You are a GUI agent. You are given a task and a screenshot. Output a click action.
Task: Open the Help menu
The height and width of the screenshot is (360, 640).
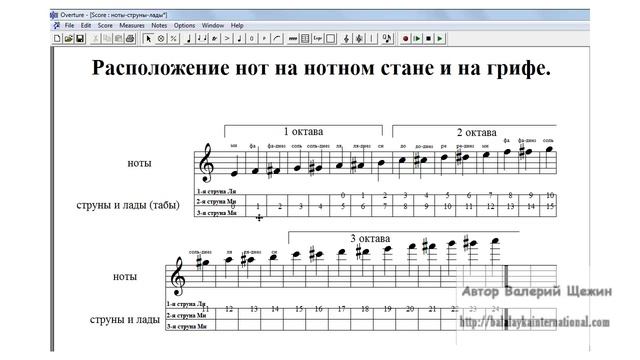point(237,25)
